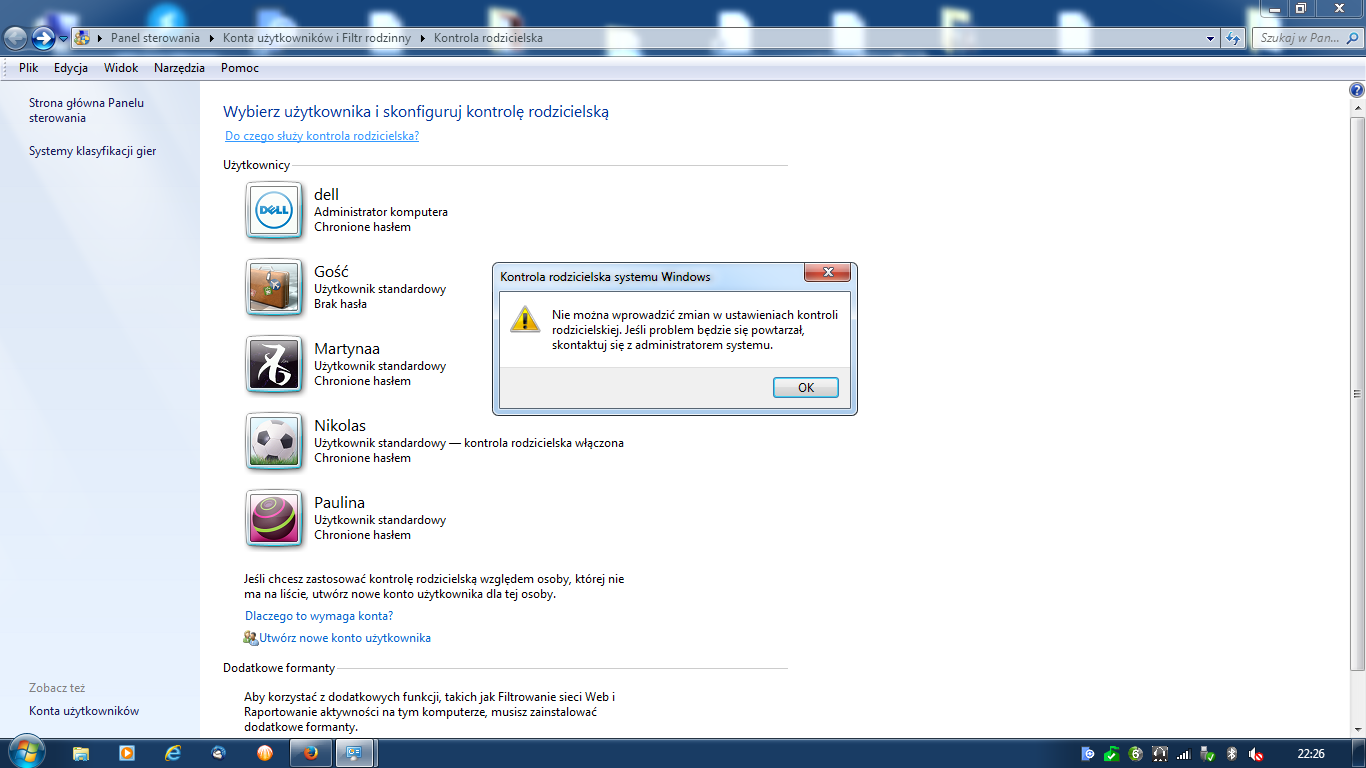This screenshot has width=1366, height=768.
Task: Click the vertical scrollbar thumb
Action: coord(1357,392)
